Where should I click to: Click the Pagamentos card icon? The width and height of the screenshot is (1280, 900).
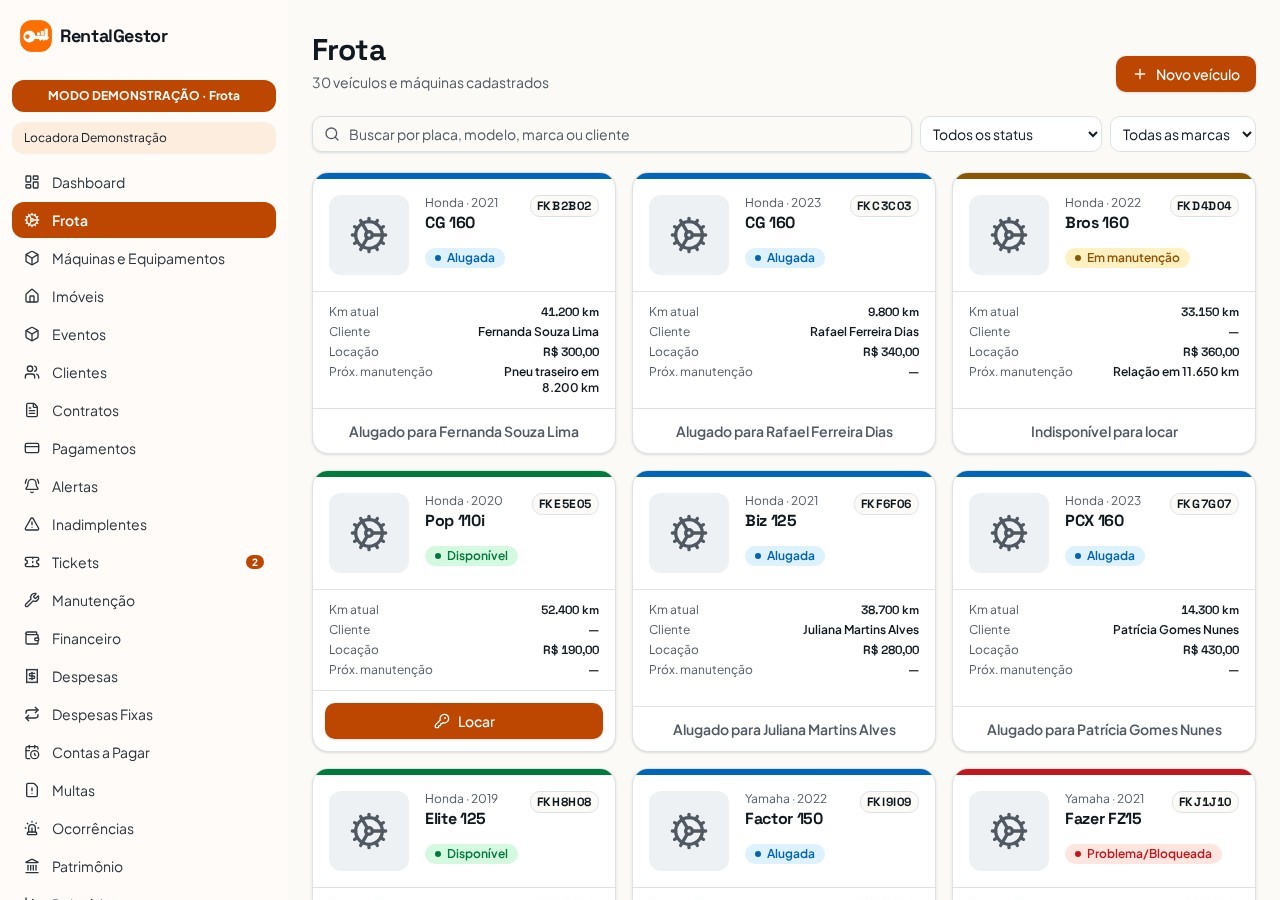(32, 448)
